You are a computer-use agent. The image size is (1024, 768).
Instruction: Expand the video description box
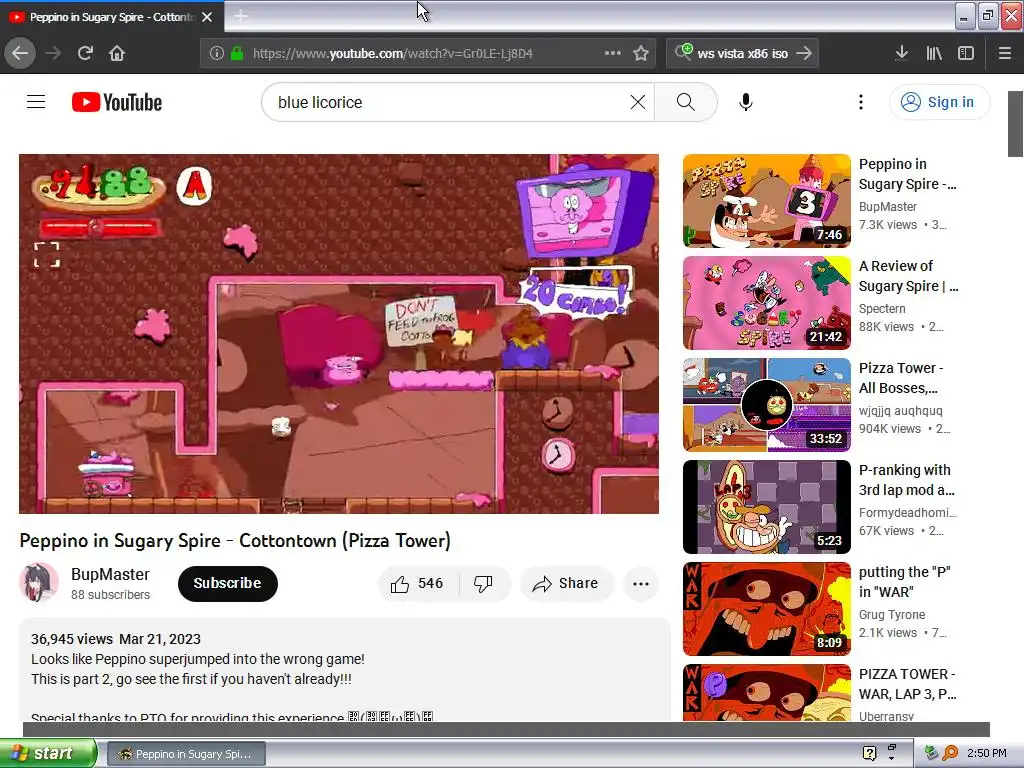pos(344,669)
